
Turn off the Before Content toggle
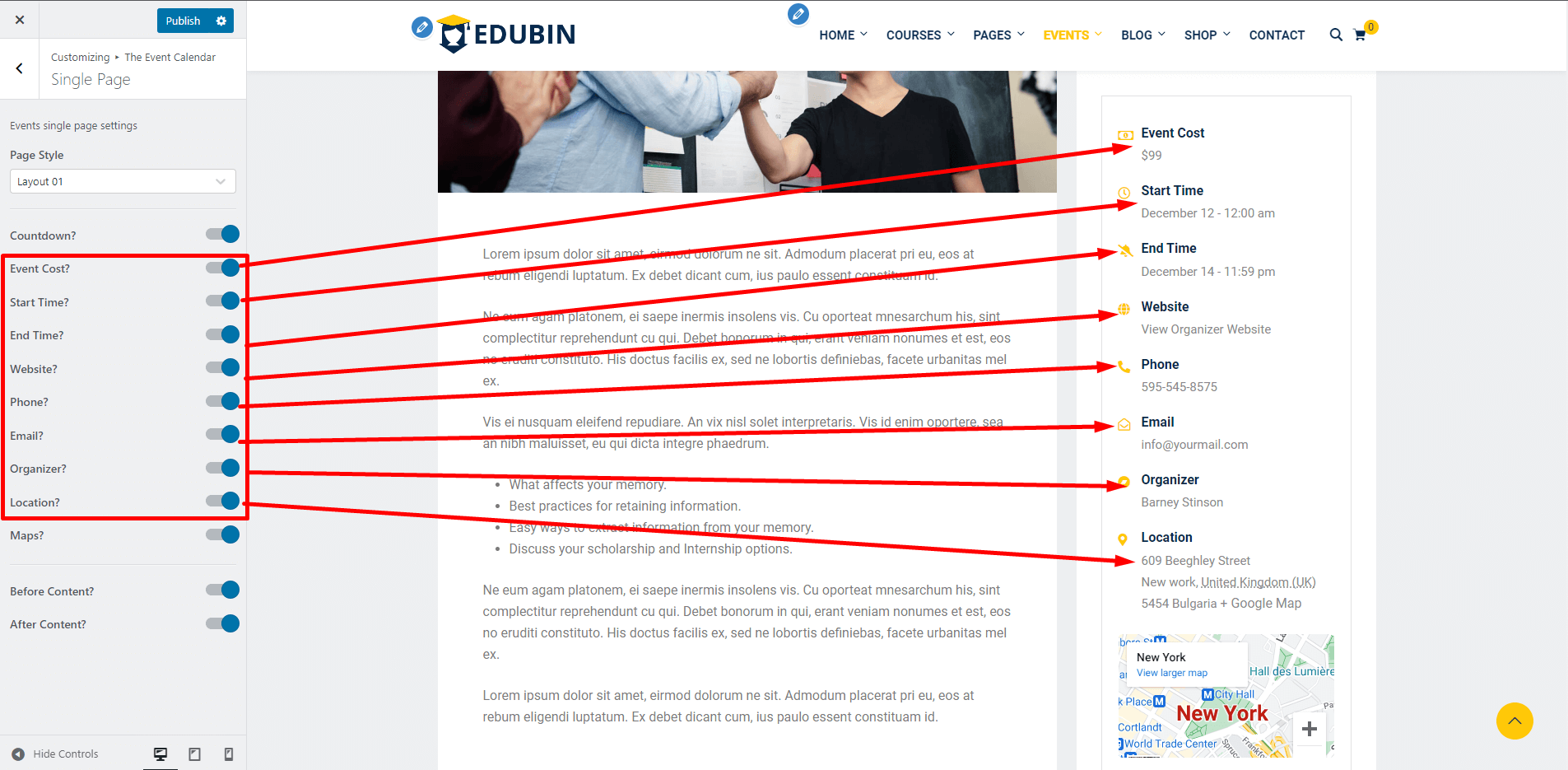tap(222, 590)
